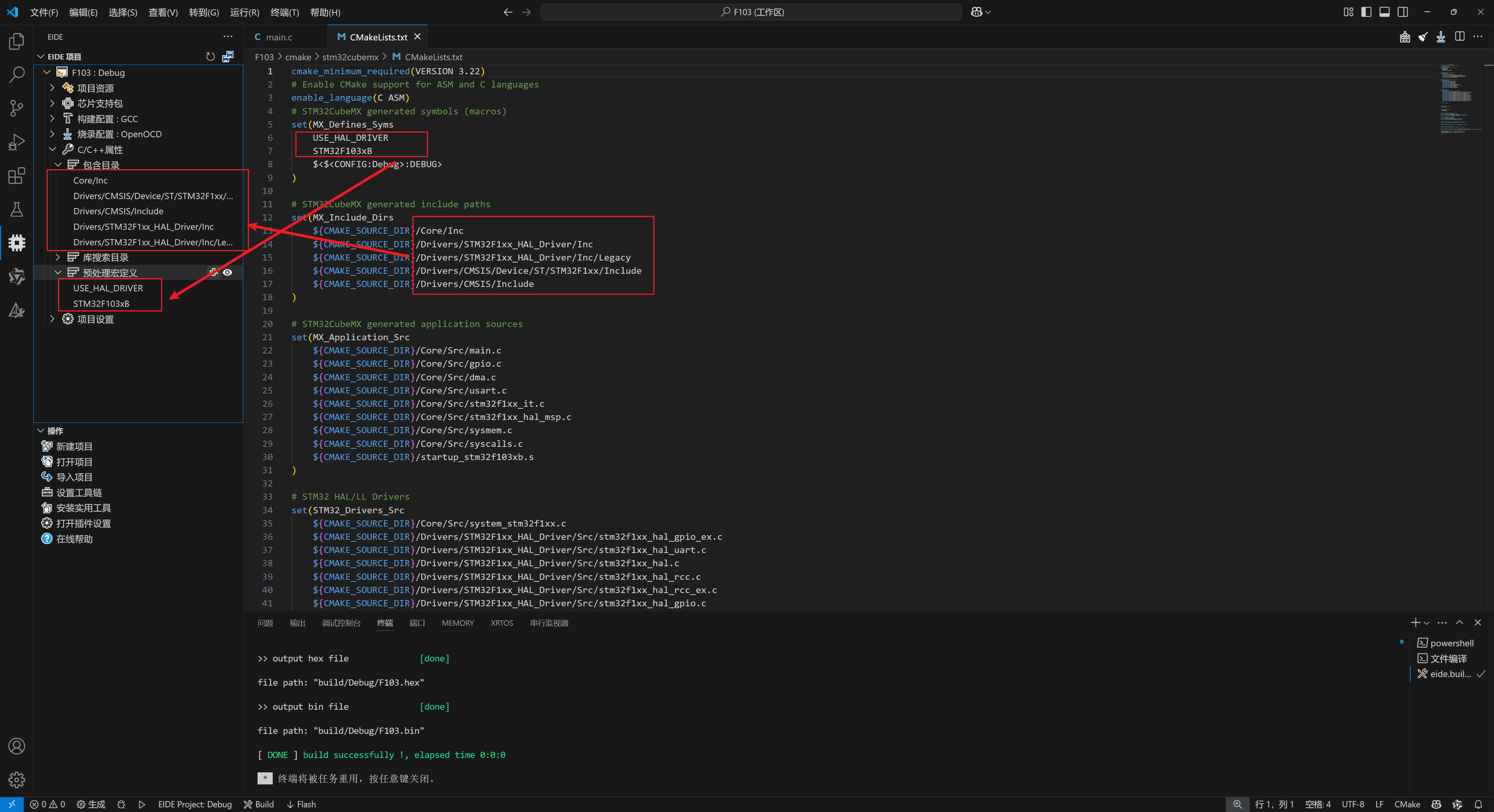Click the command center search box
Screen dimensions: 1494x812
point(751,12)
